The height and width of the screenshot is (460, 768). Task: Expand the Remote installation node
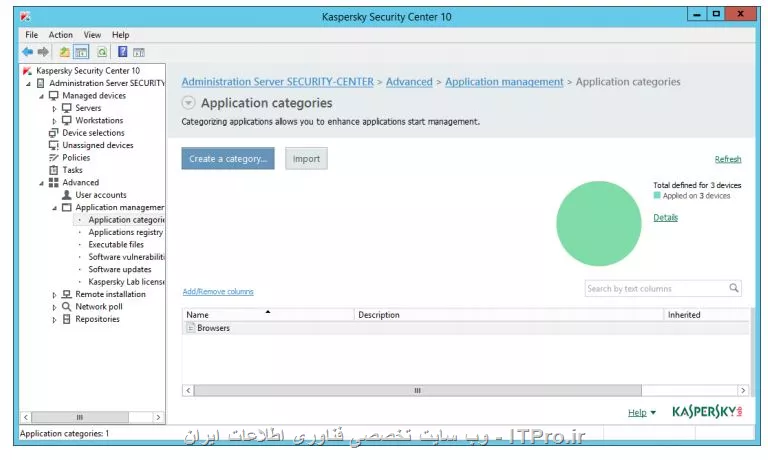tap(54, 295)
